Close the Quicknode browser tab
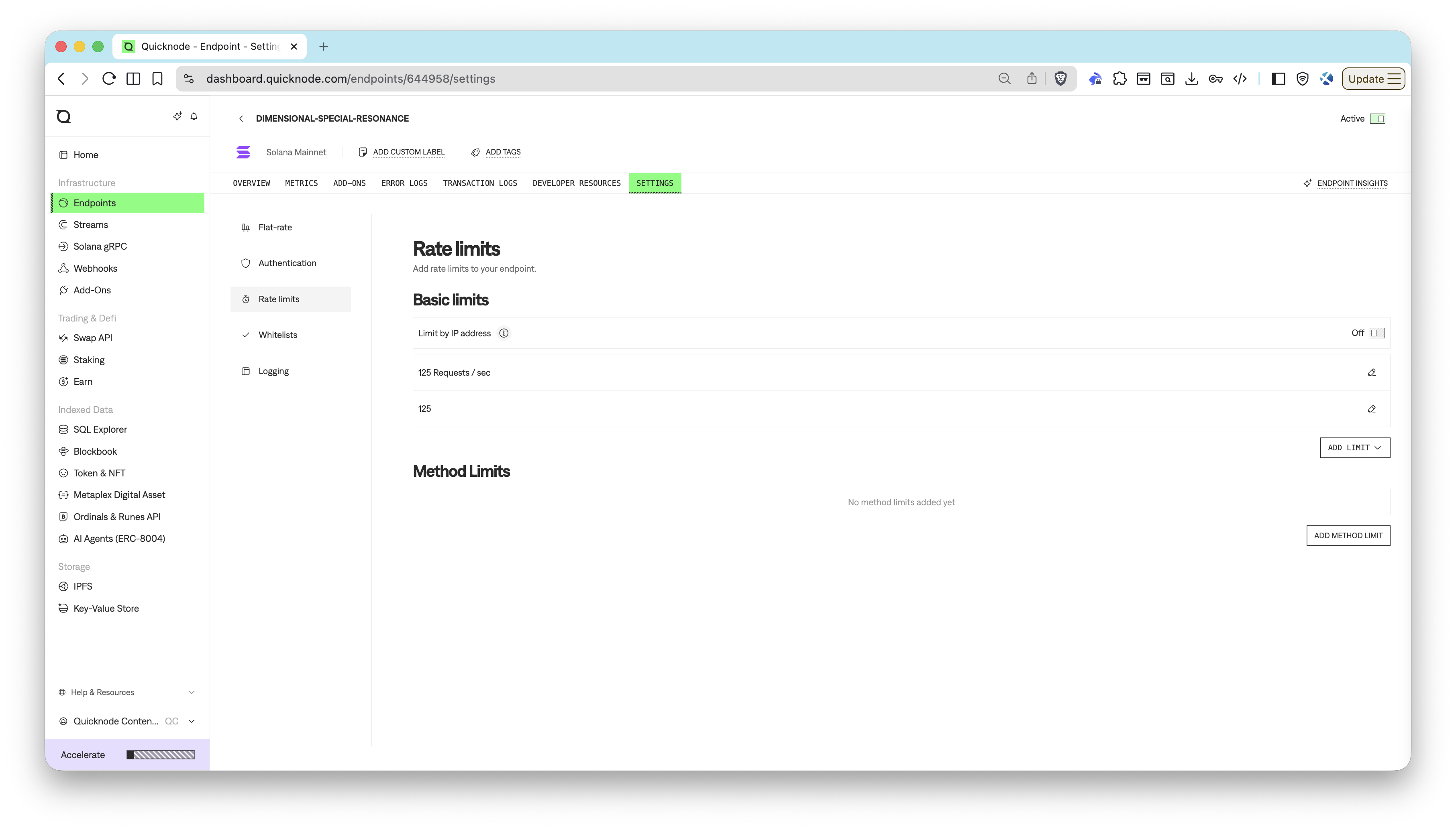 point(294,46)
